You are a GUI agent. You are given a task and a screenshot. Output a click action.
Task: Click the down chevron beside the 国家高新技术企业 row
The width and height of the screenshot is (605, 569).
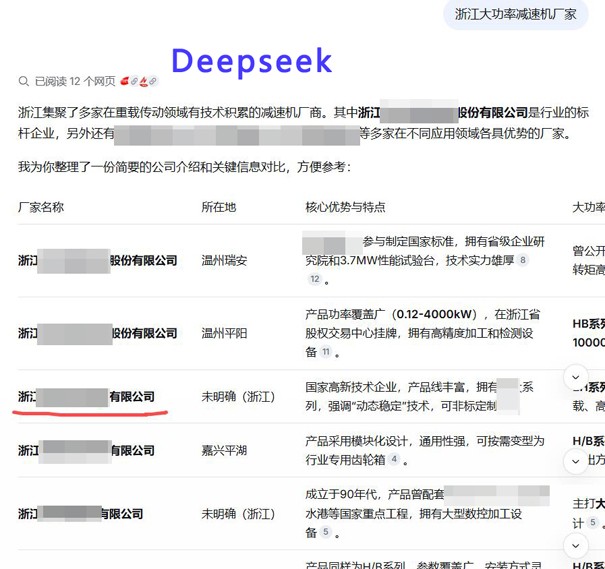pos(575,377)
